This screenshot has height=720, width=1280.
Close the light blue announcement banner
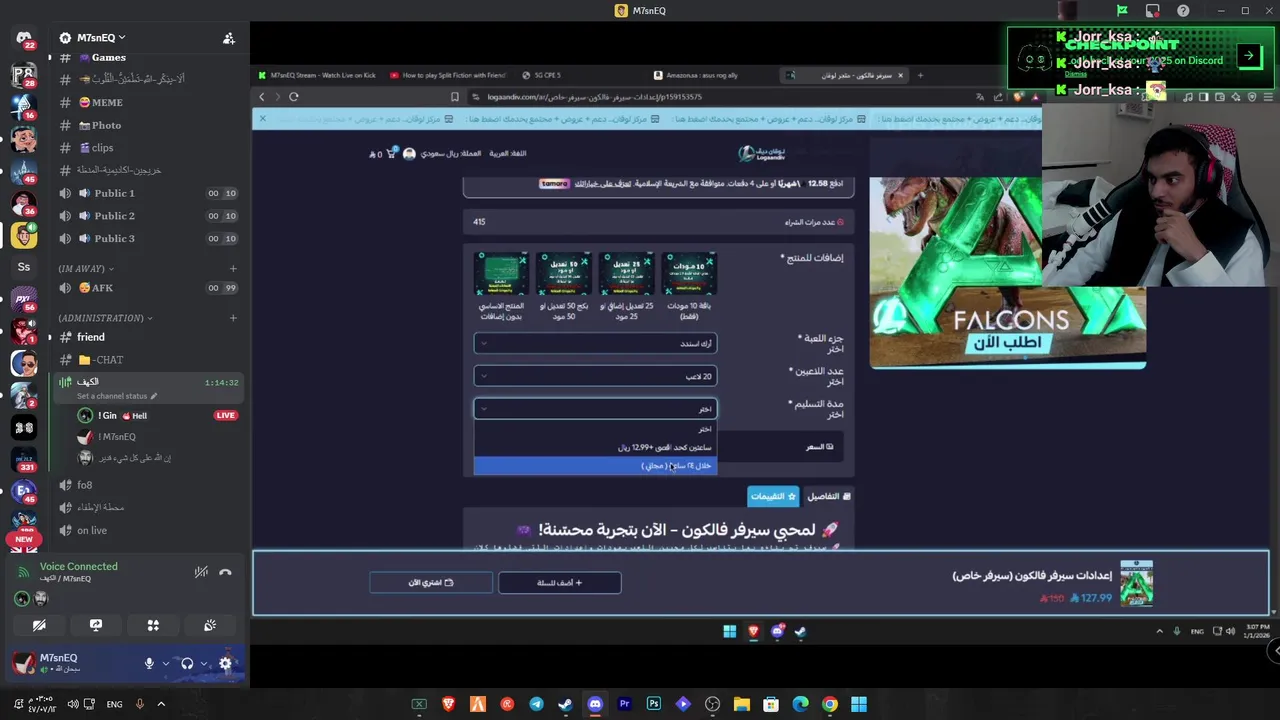point(262,118)
